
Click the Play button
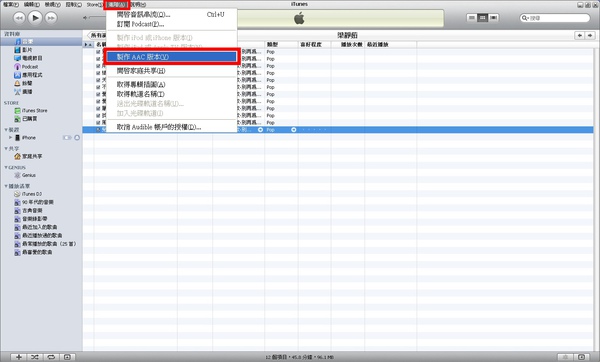click(35, 18)
